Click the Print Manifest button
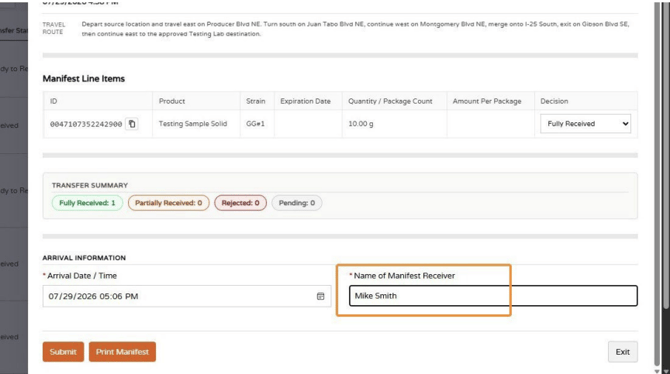Viewport: 670px width, 374px height. tap(122, 352)
